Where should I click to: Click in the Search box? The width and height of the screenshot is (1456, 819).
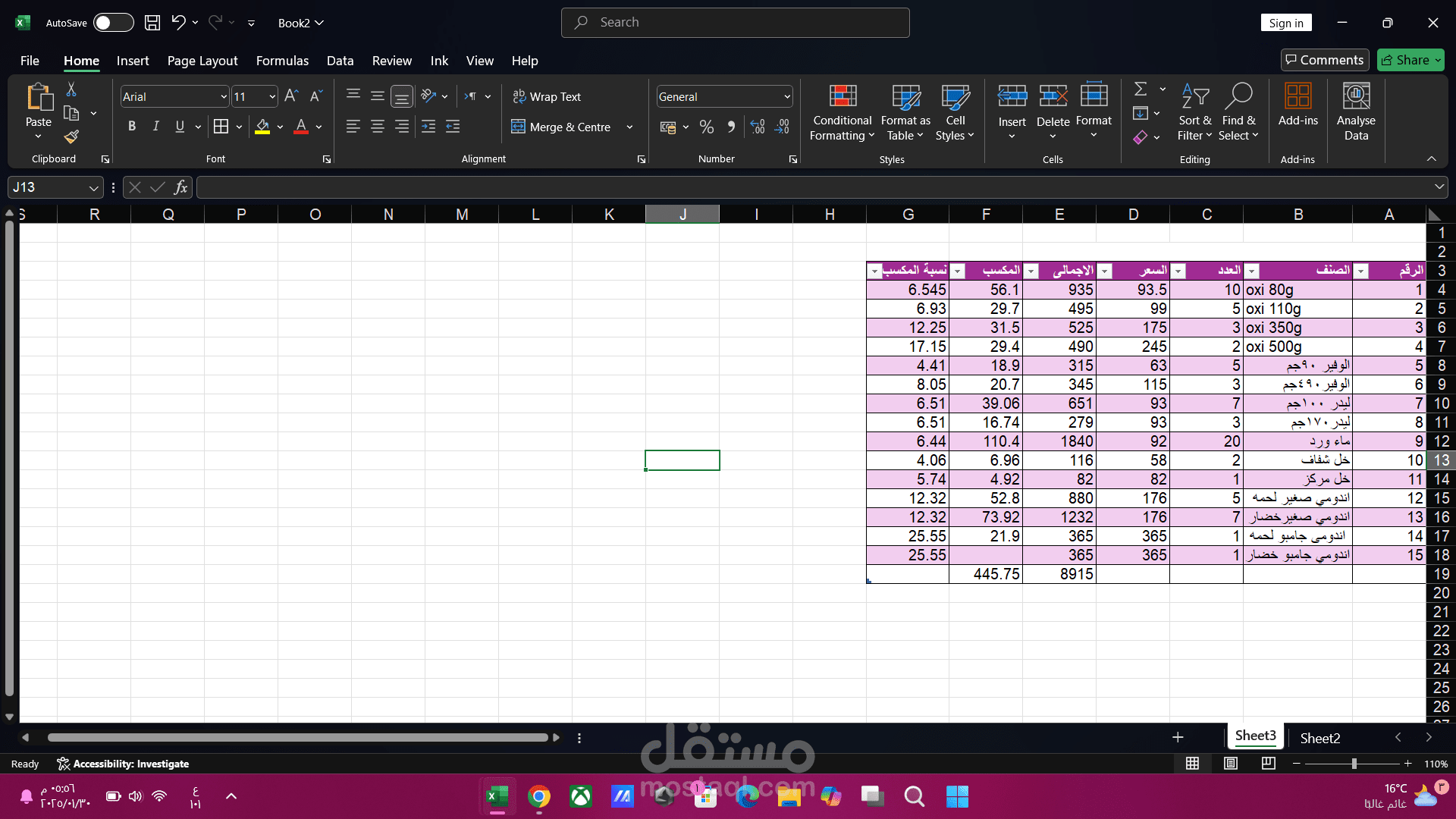click(x=735, y=23)
